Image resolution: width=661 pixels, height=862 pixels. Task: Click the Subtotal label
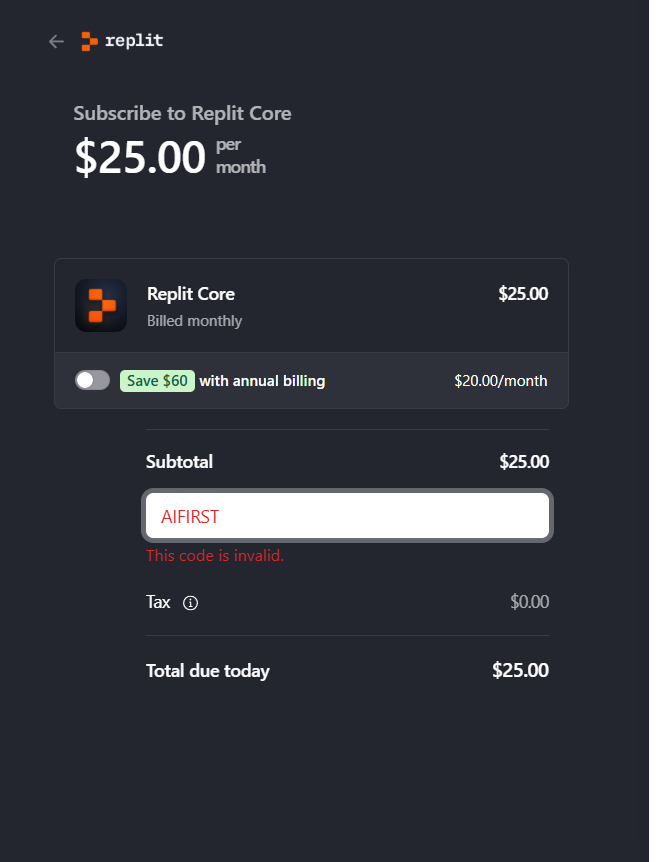[179, 462]
